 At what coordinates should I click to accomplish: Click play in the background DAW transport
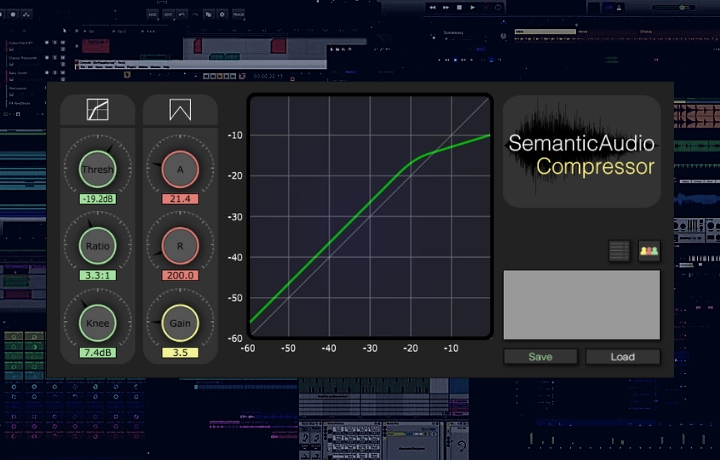click(x=472, y=7)
